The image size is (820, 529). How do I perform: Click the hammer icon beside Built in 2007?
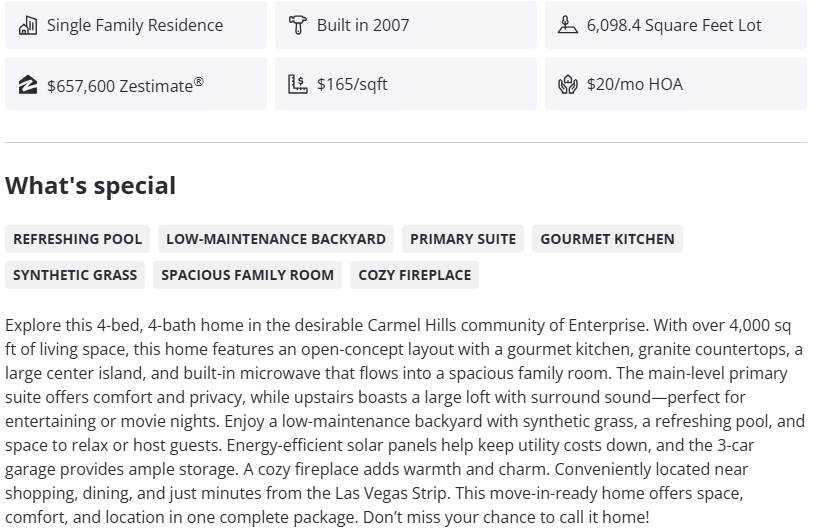click(x=298, y=25)
